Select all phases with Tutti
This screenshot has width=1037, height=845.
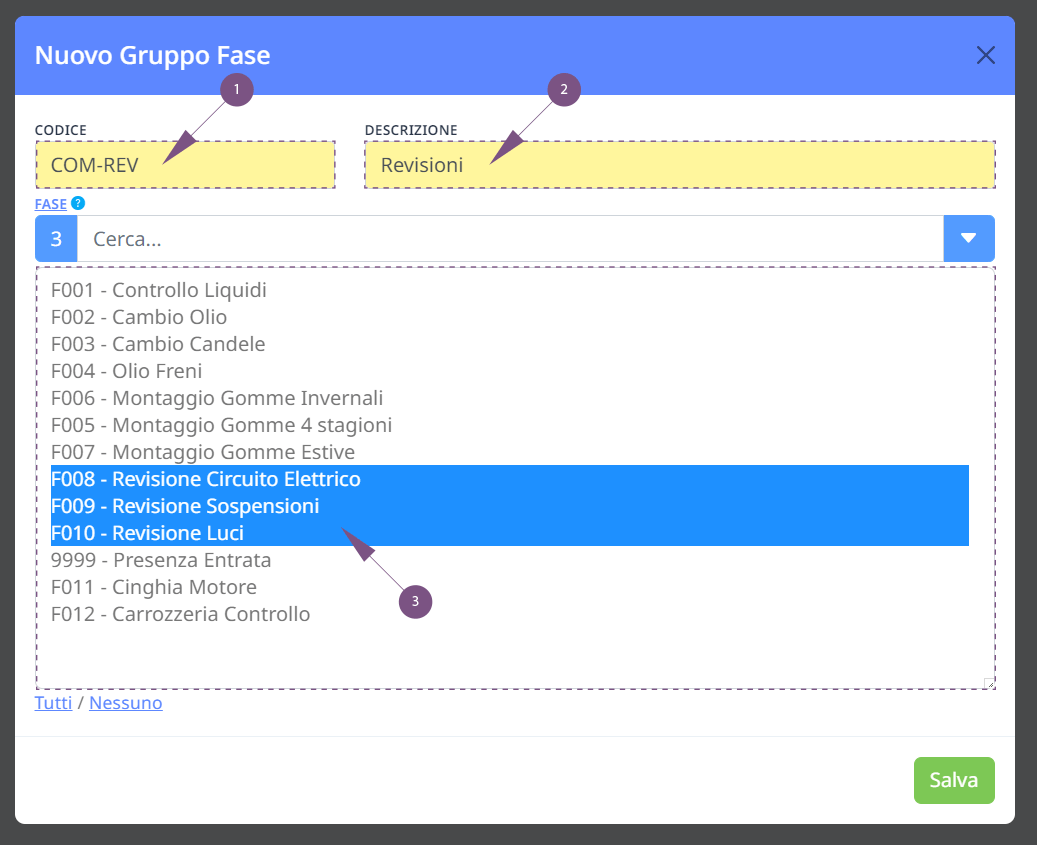(x=54, y=702)
